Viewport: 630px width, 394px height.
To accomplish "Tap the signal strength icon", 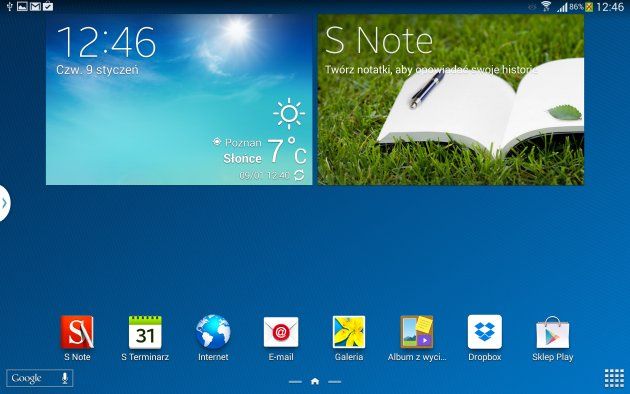I will click(x=562, y=7).
